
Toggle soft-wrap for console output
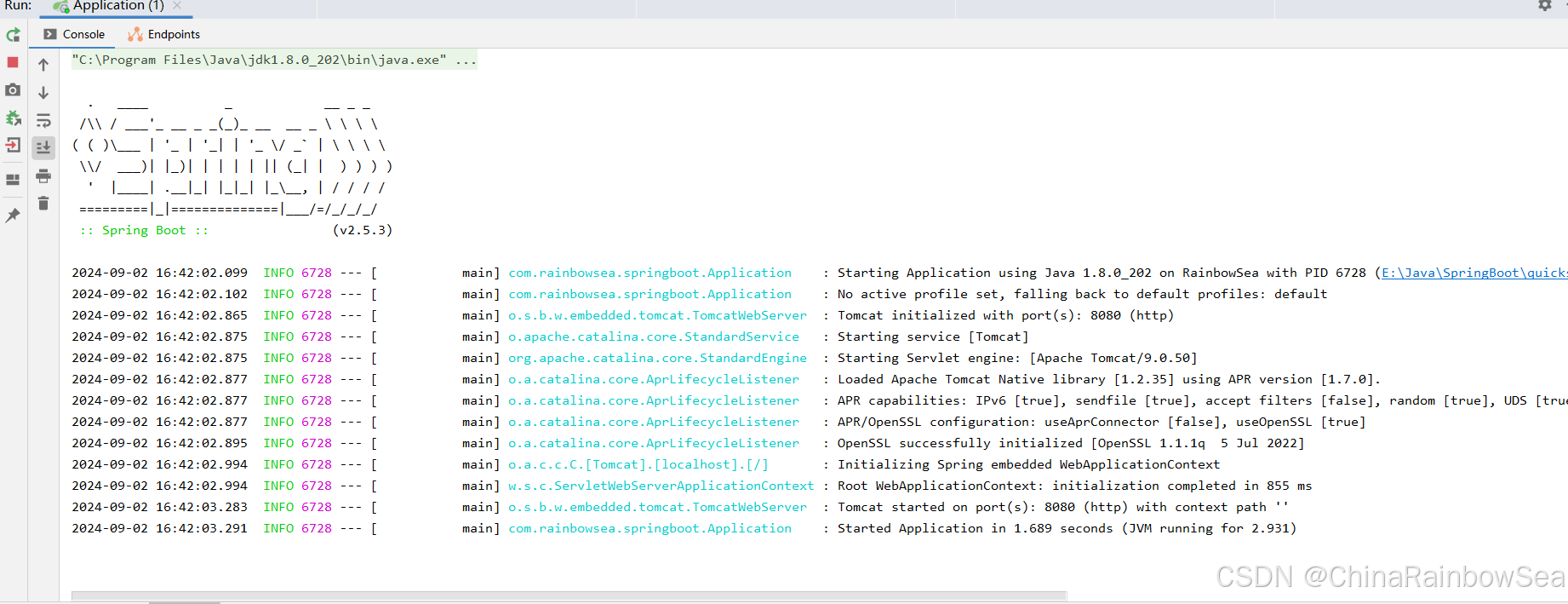click(x=43, y=120)
